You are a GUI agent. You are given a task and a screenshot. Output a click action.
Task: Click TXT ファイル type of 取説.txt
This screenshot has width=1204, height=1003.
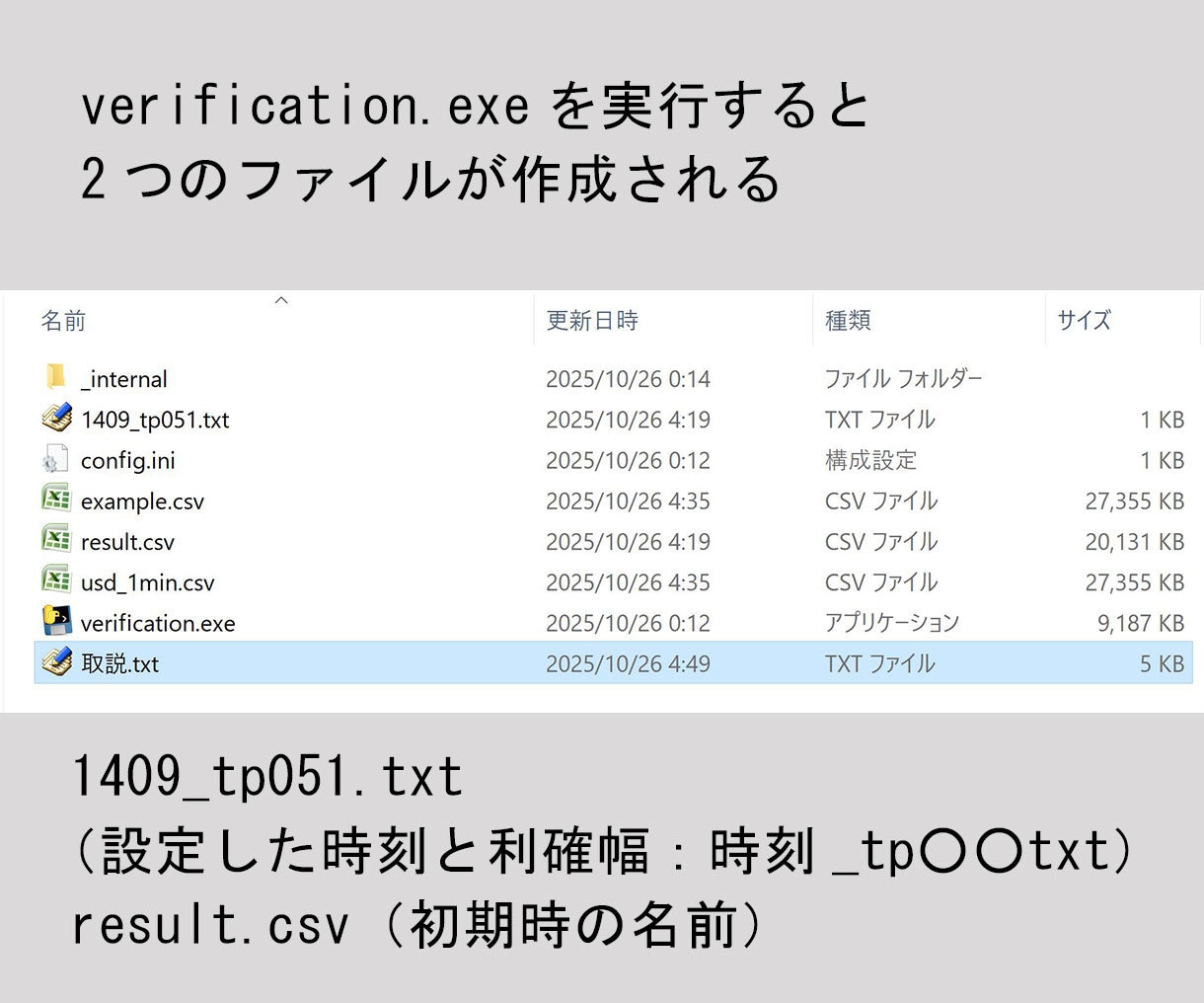879,663
